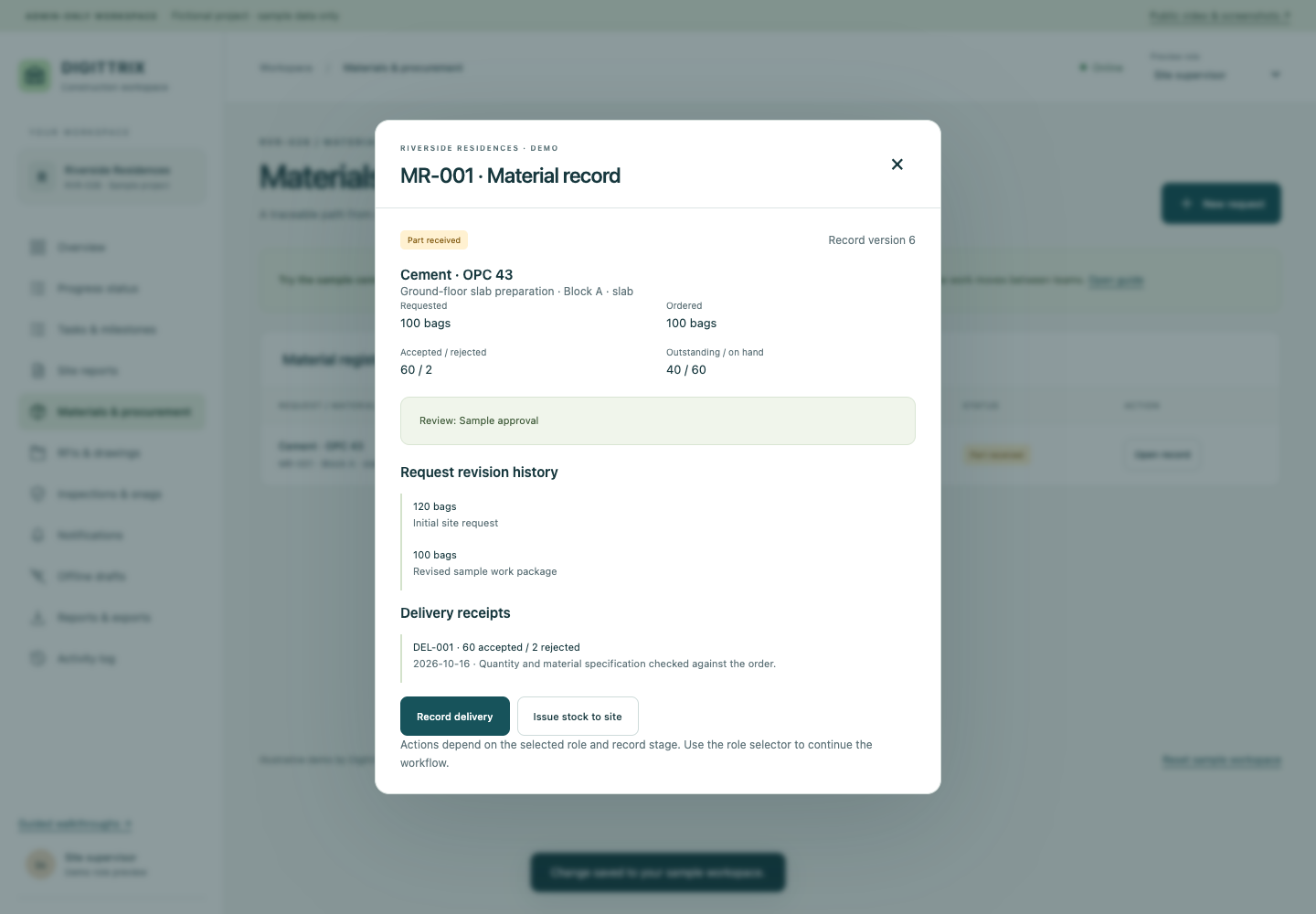
Task: Click the Part received status badge
Action: 434,240
